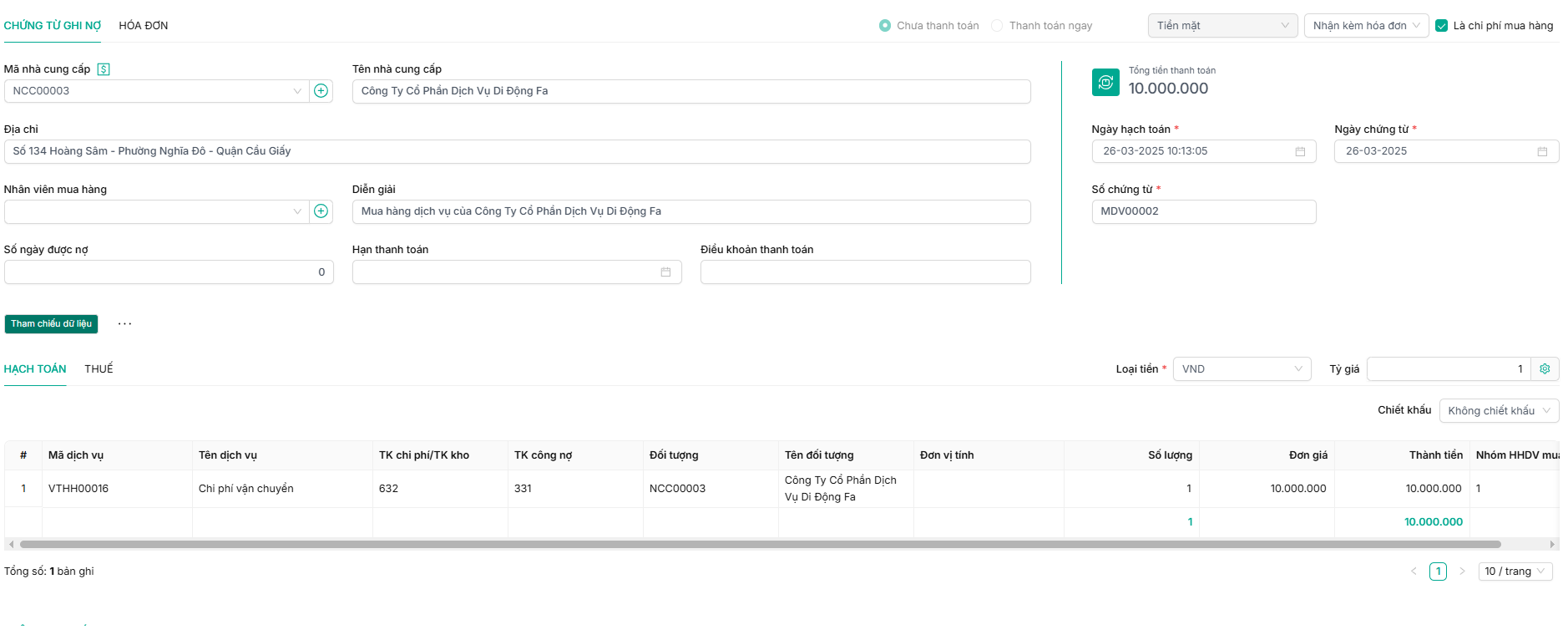Viewport: 1568px width, 635px height.
Task: Click page 1 in the pagination
Action: 1438,571
